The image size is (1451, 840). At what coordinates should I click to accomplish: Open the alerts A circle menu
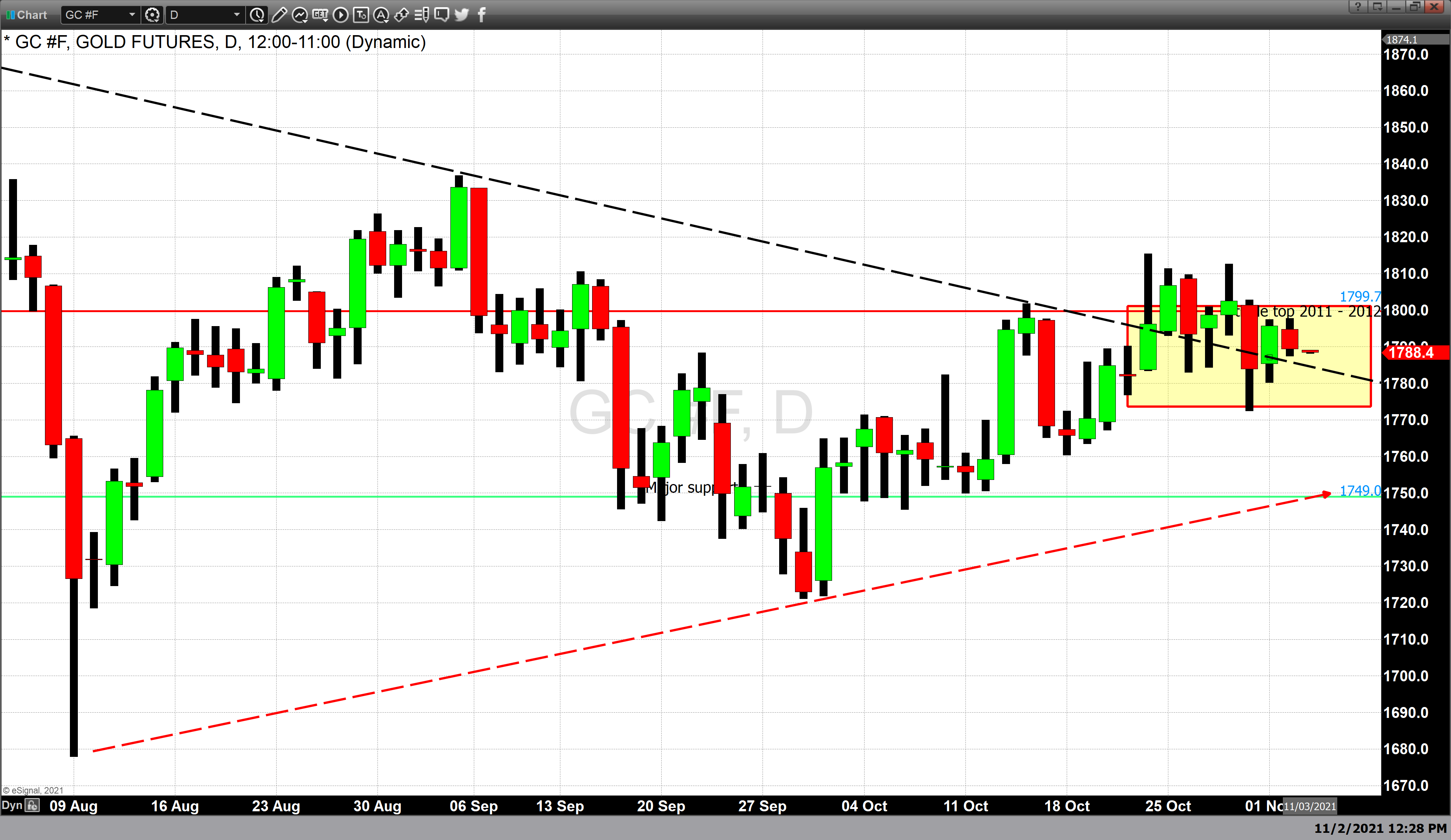click(x=381, y=15)
